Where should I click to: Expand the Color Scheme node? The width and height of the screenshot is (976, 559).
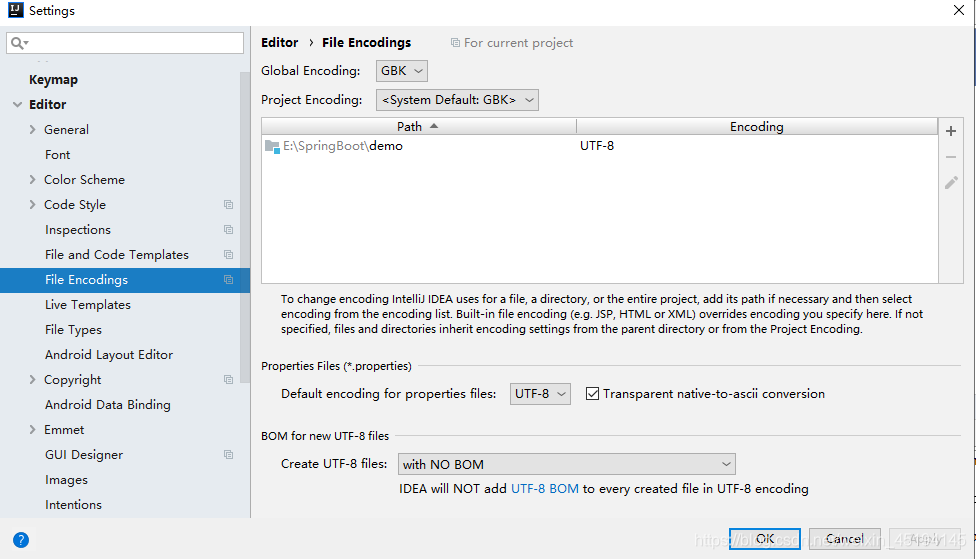click(x=32, y=179)
